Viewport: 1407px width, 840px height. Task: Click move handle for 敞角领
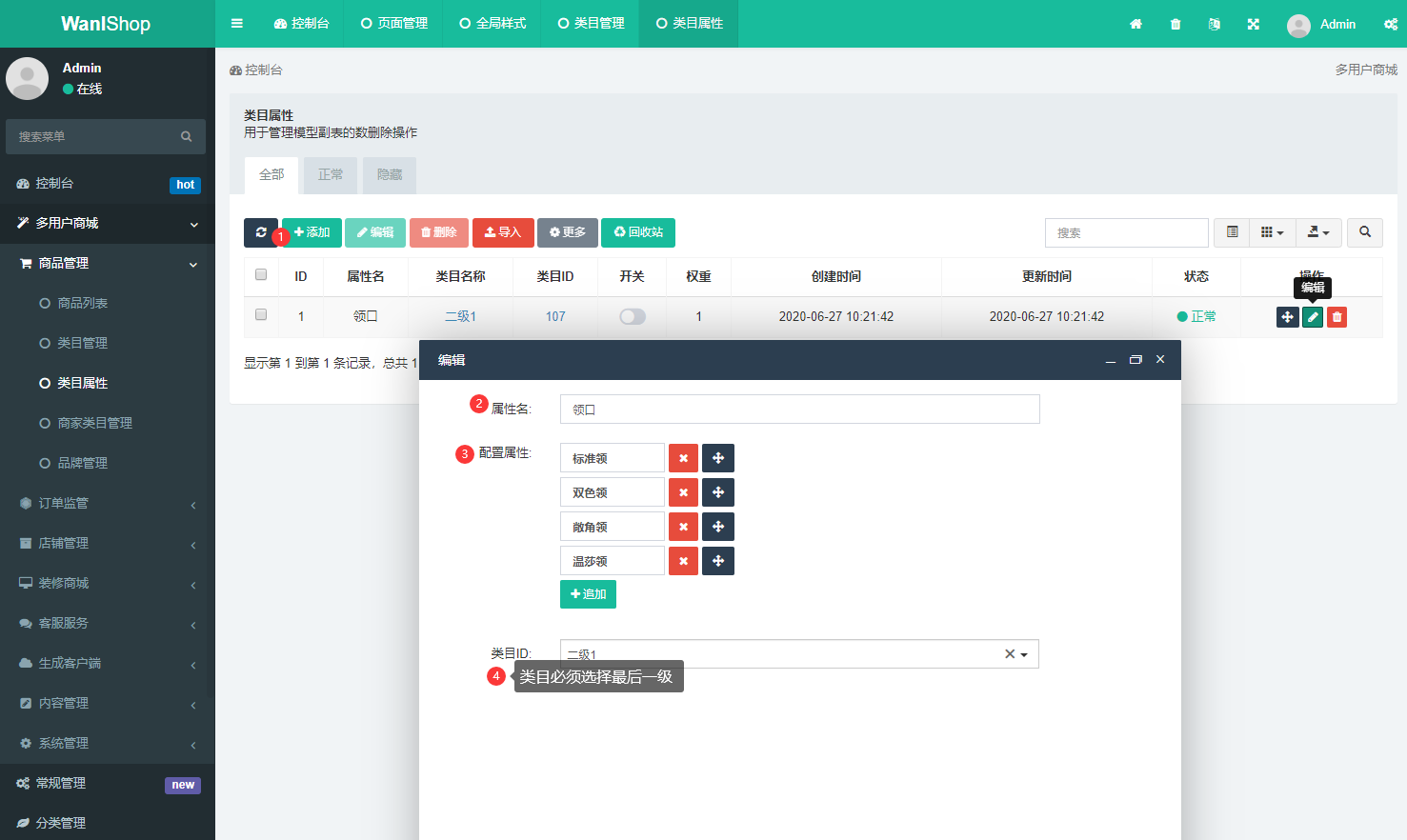718,527
